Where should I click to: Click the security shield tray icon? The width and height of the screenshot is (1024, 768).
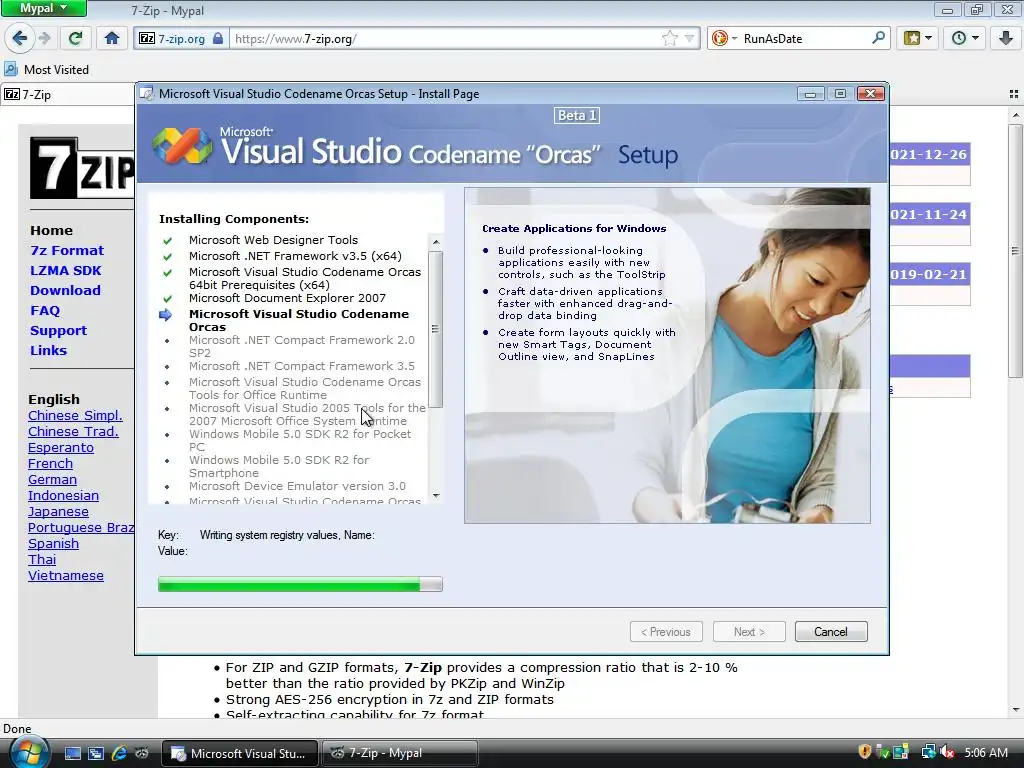click(865, 752)
